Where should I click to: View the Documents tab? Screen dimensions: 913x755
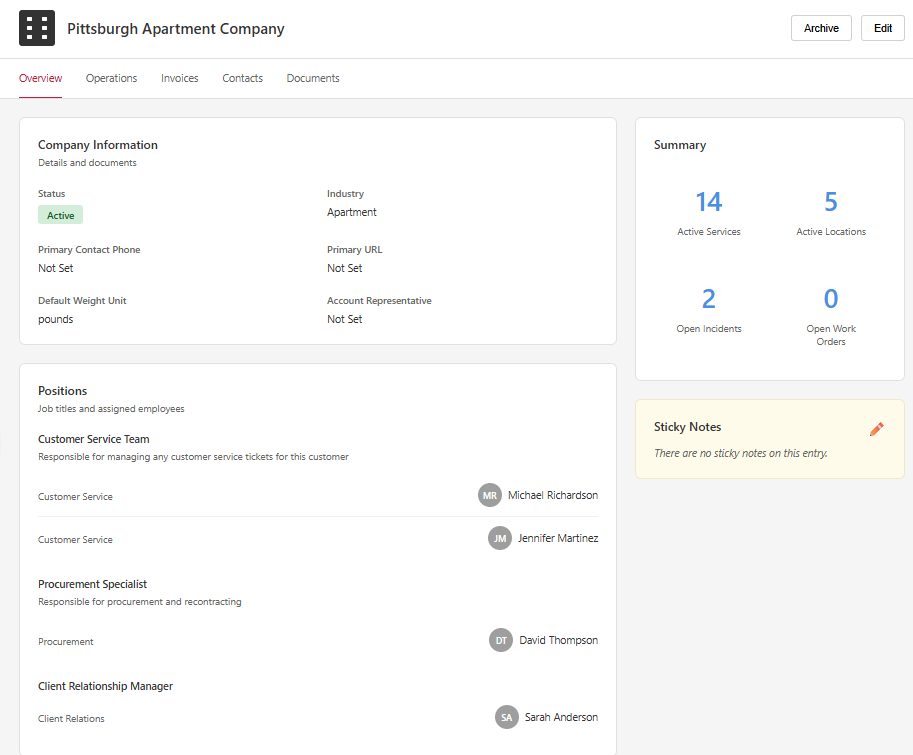click(313, 78)
